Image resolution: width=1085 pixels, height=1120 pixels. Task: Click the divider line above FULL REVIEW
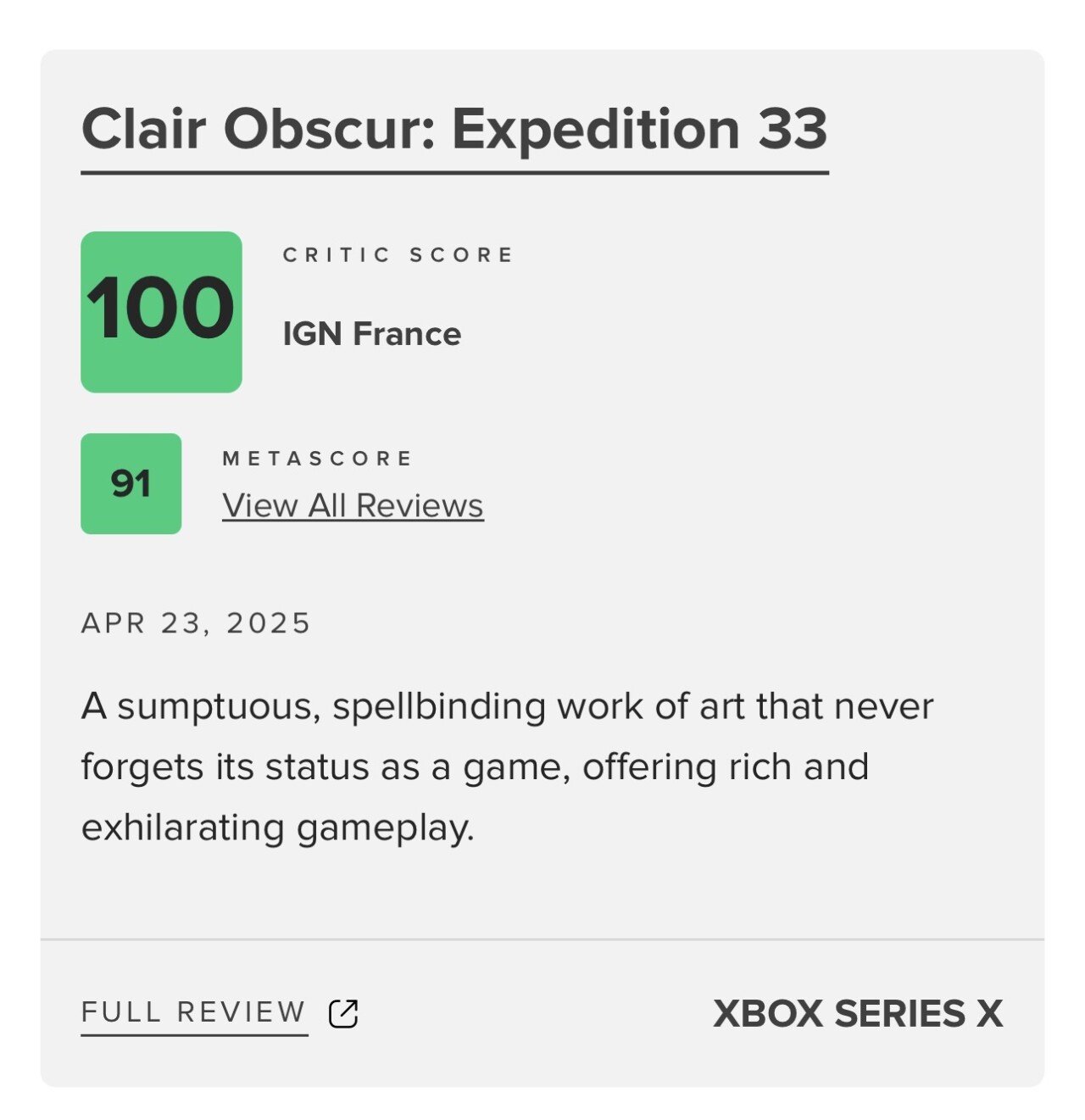tap(542, 939)
